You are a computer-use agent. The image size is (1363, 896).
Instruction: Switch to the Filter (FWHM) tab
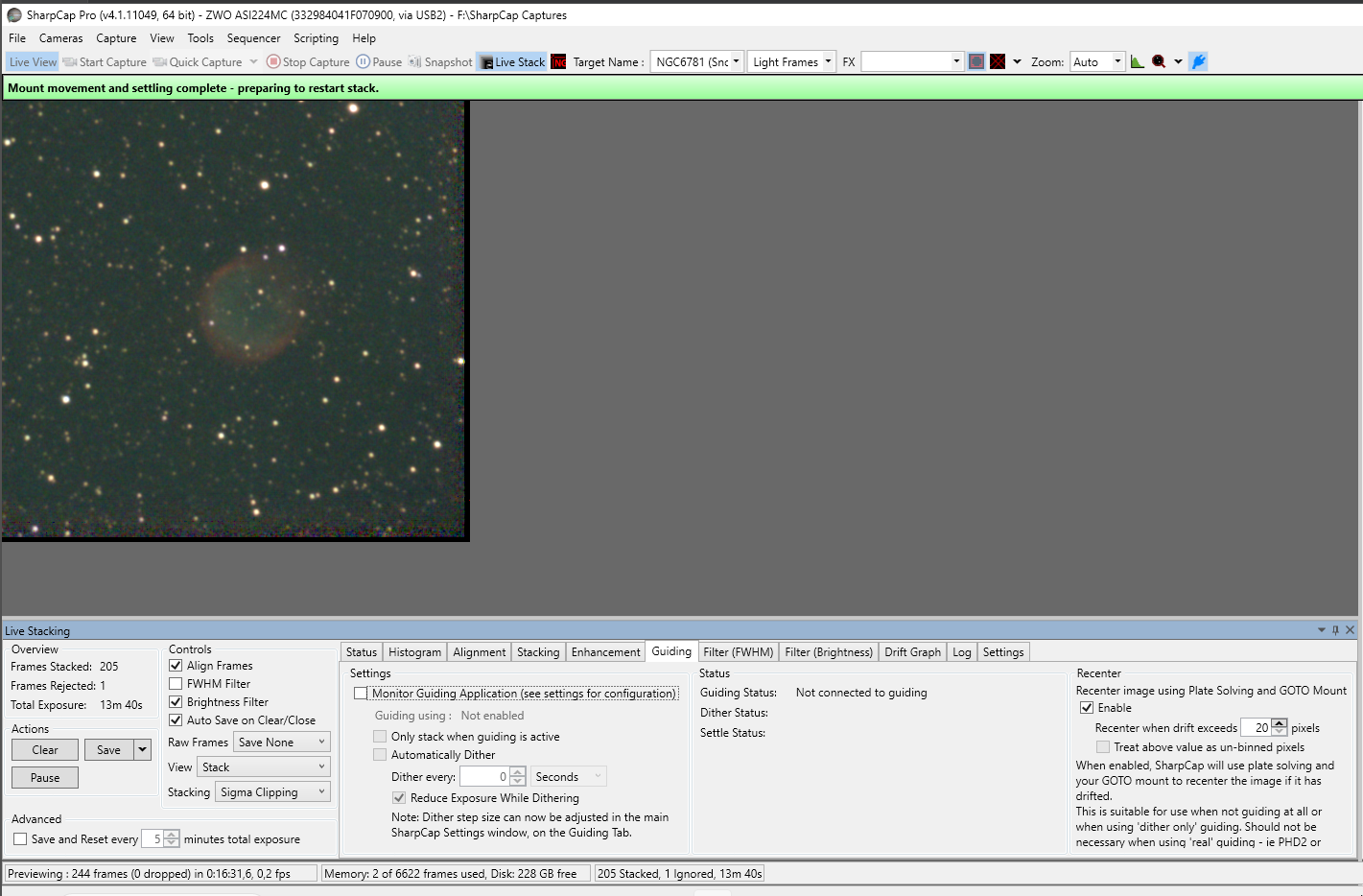[739, 651]
